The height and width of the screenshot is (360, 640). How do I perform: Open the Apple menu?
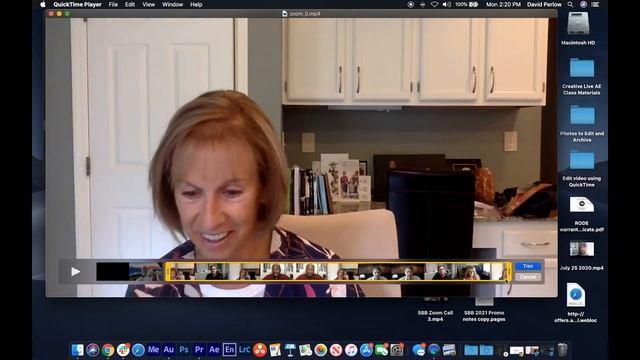(x=42, y=4)
